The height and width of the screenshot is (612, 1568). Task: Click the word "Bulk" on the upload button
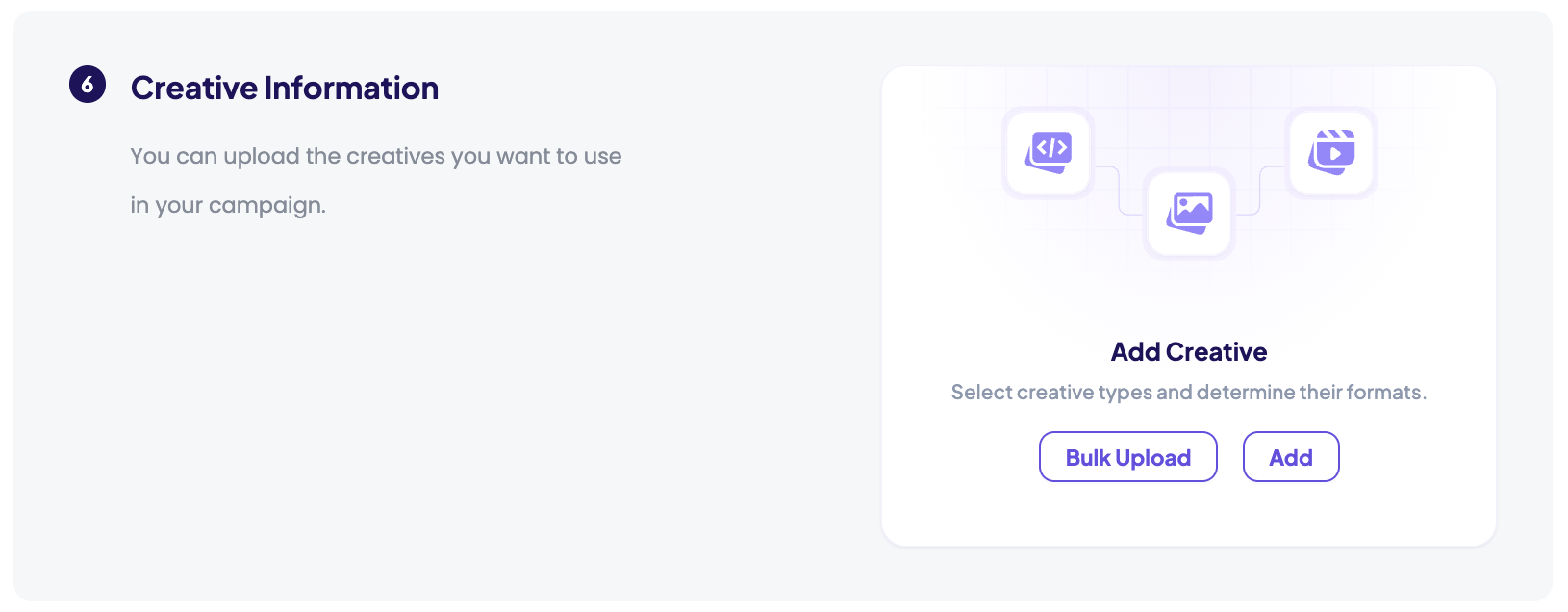1088,458
